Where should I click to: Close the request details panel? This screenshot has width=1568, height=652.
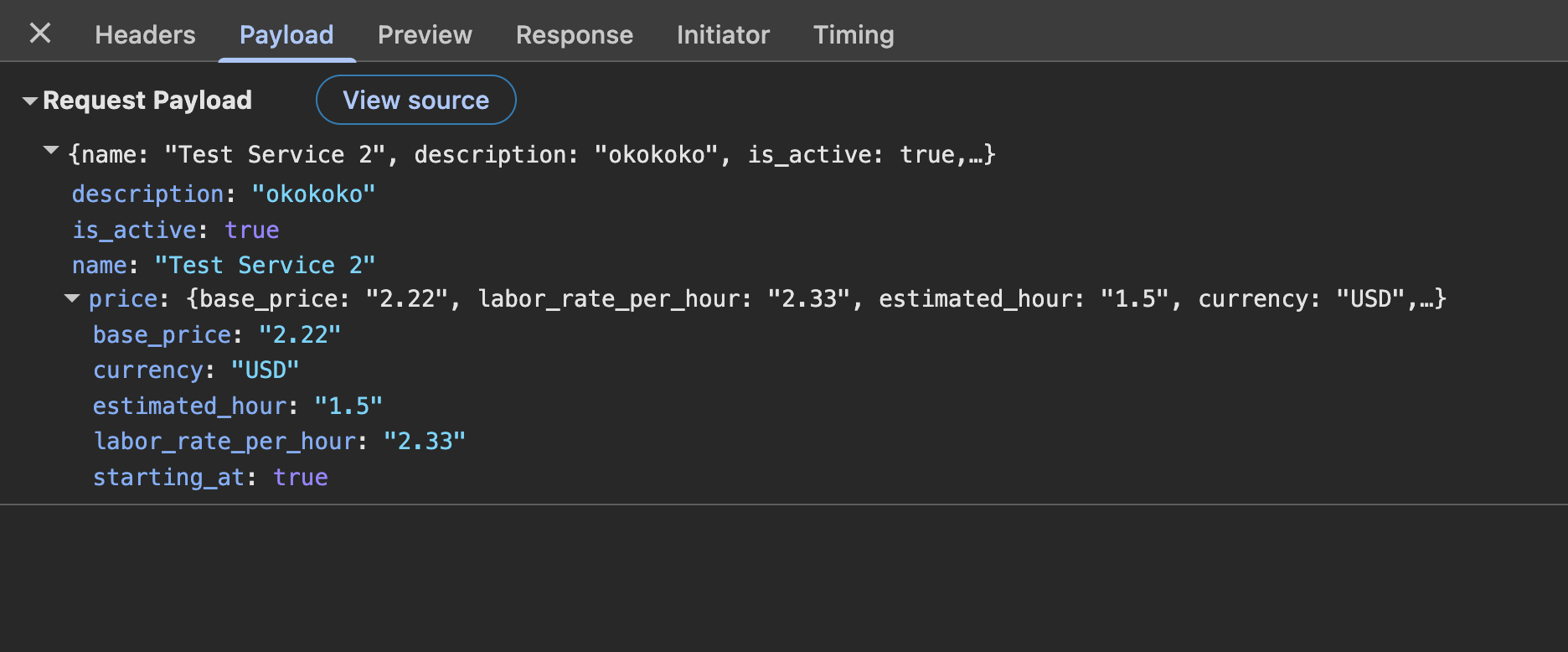click(40, 34)
